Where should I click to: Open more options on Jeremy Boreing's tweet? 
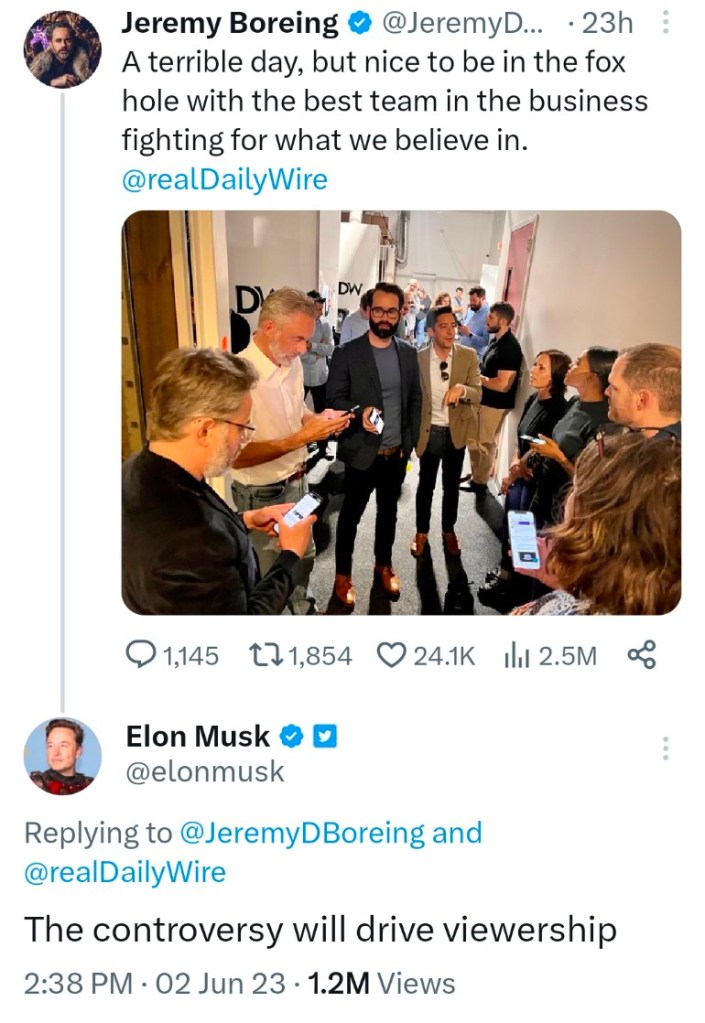[667, 24]
